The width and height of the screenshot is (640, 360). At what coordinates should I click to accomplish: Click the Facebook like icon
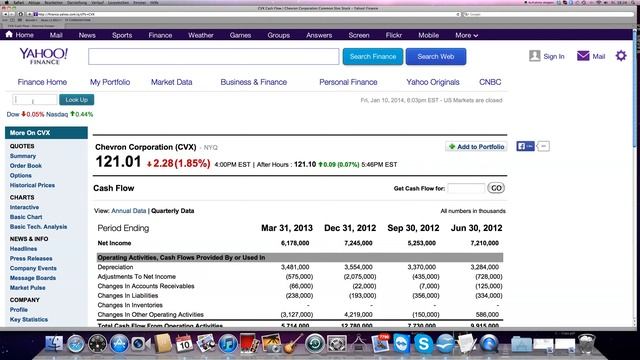(x=525, y=146)
